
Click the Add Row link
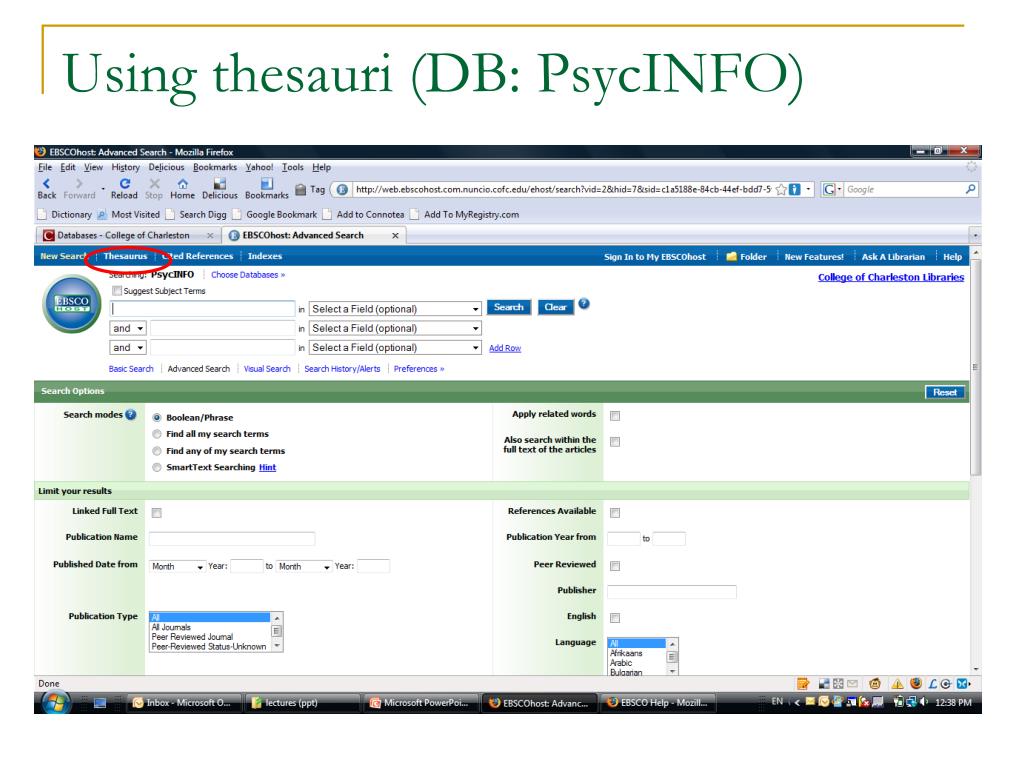505,348
